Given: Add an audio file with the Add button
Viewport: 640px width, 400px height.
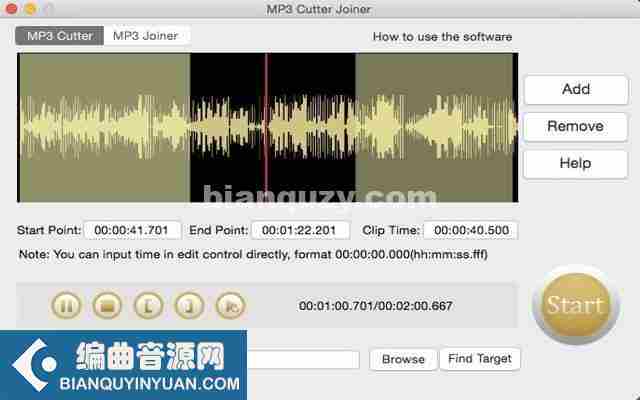Looking at the screenshot, I should click(x=576, y=89).
